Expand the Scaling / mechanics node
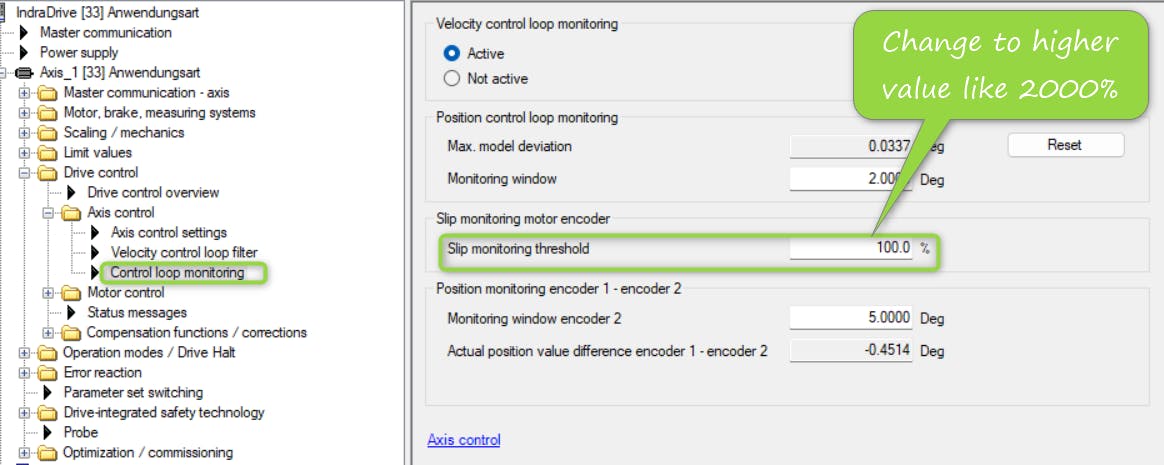1164x465 pixels. (x=25, y=132)
